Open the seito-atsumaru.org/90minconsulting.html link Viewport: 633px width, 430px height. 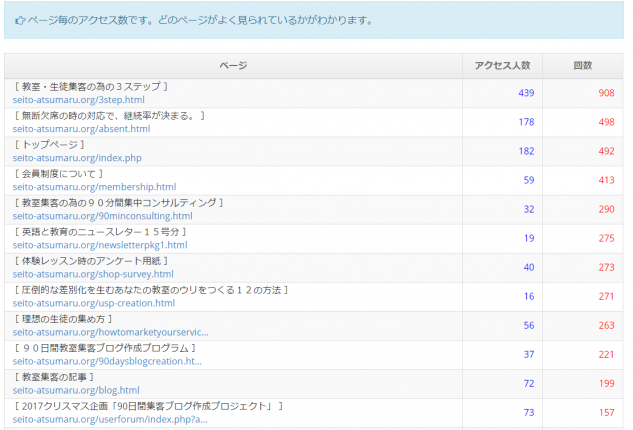pos(103,216)
